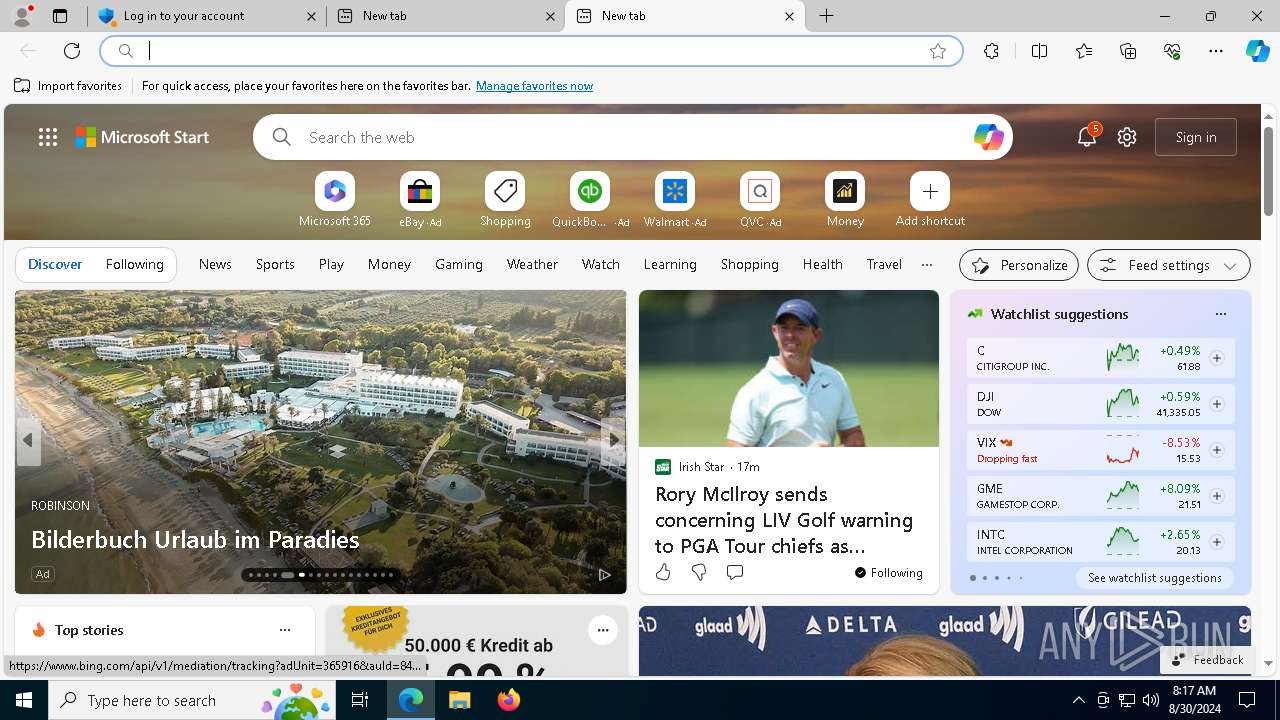Add VIX to the watchlist
Viewport: 1280px width, 720px height.
(x=1216, y=450)
